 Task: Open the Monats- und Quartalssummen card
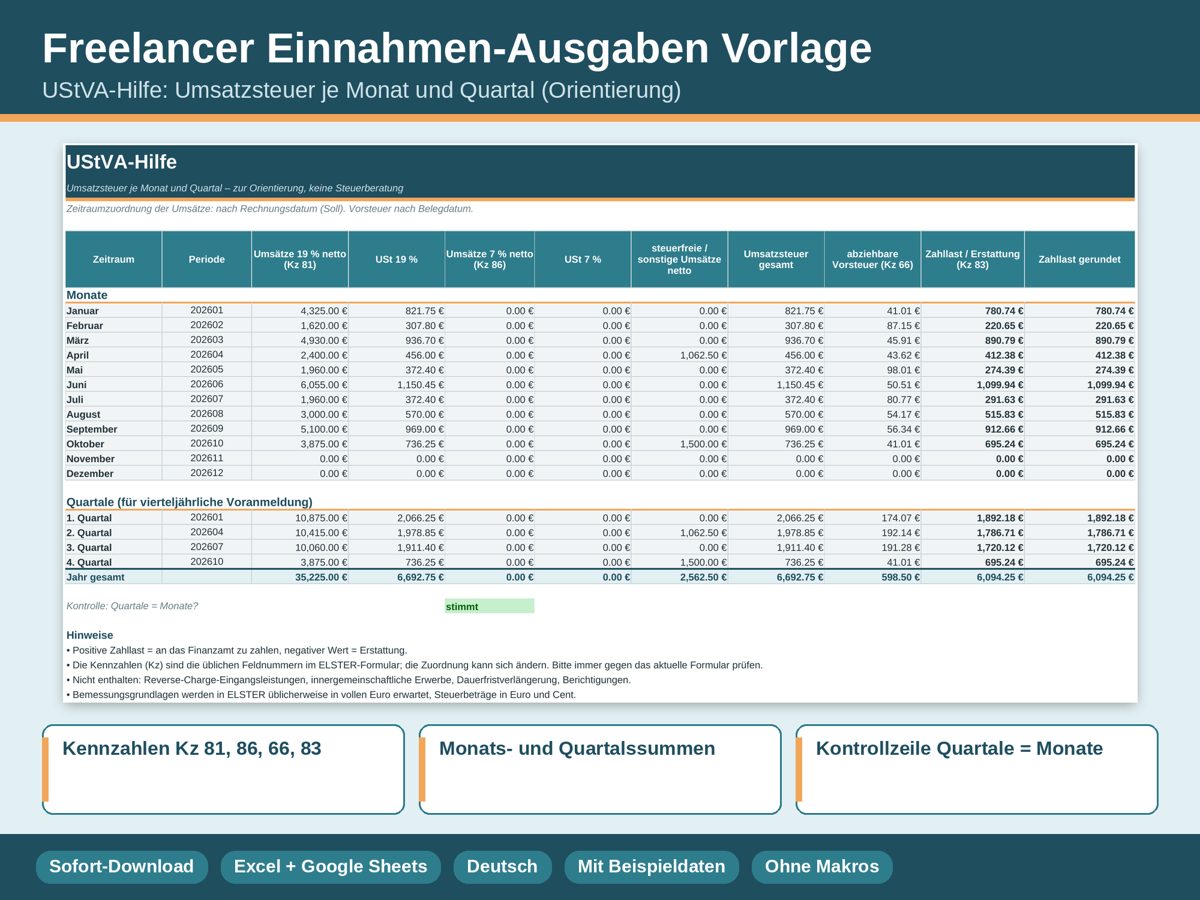pos(600,769)
